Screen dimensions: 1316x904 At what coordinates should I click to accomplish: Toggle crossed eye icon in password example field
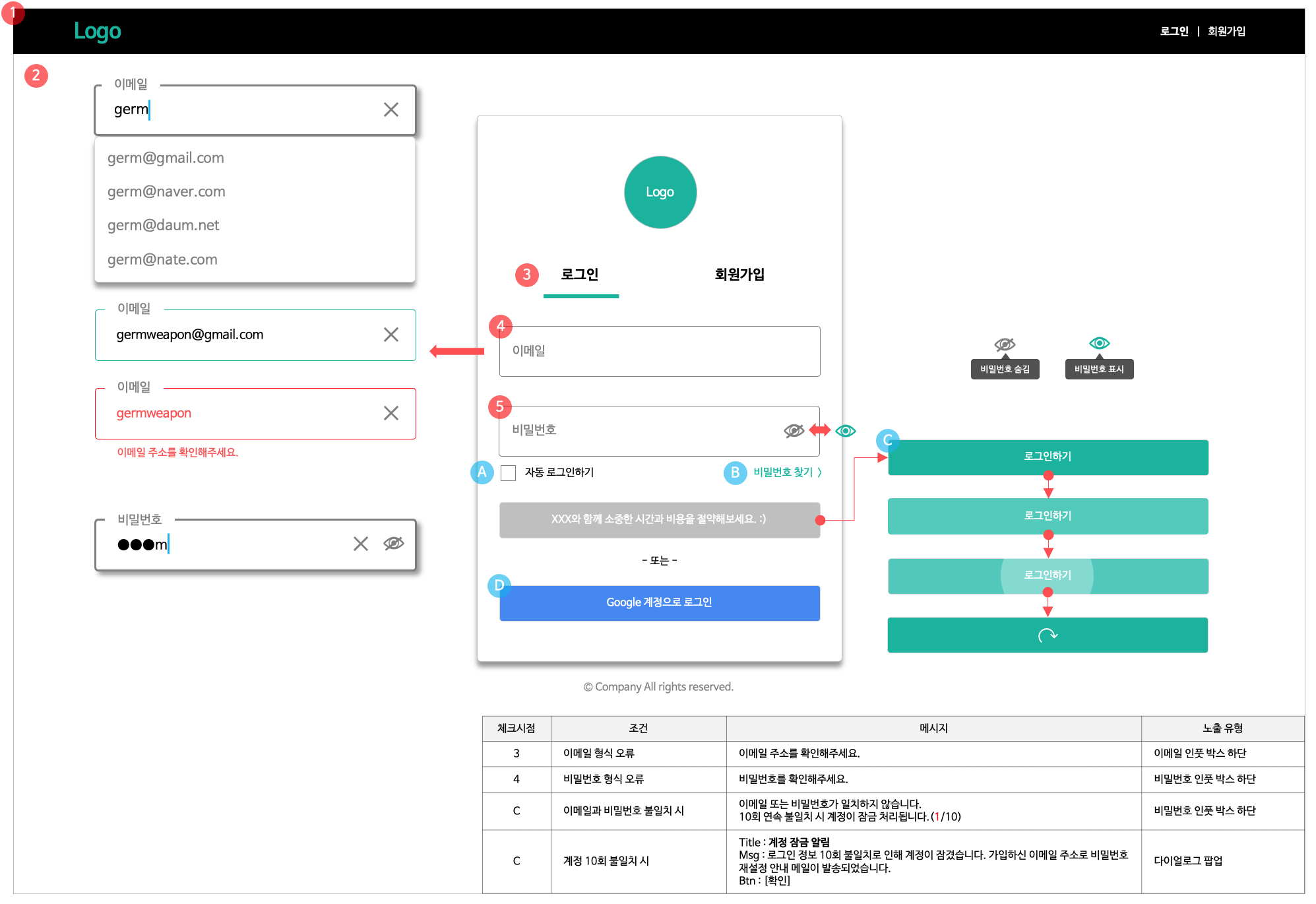coord(394,544)
